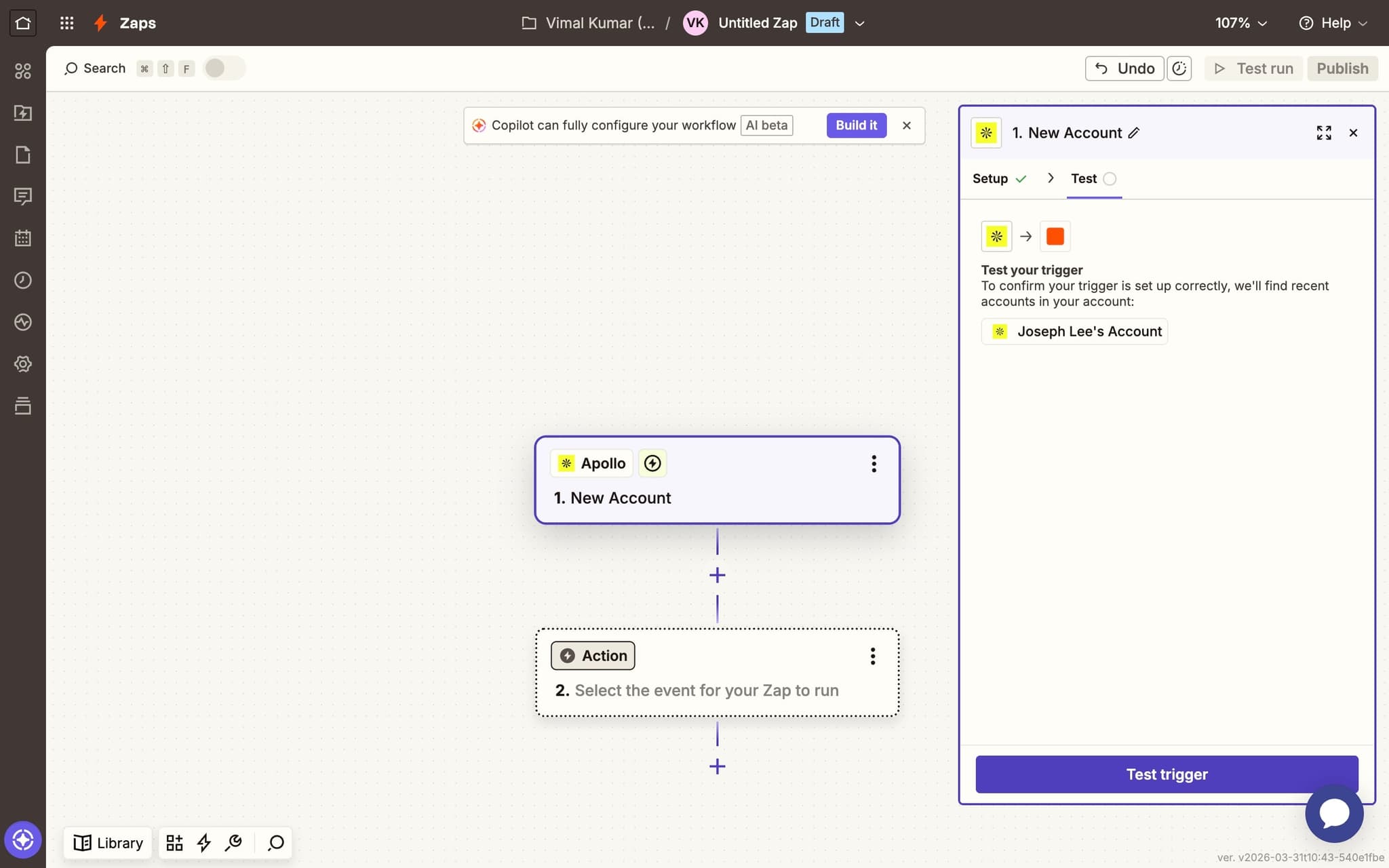This screenshot has width=1389, height=868.
Task: Add step using plus between nodes
Action: 717,575
